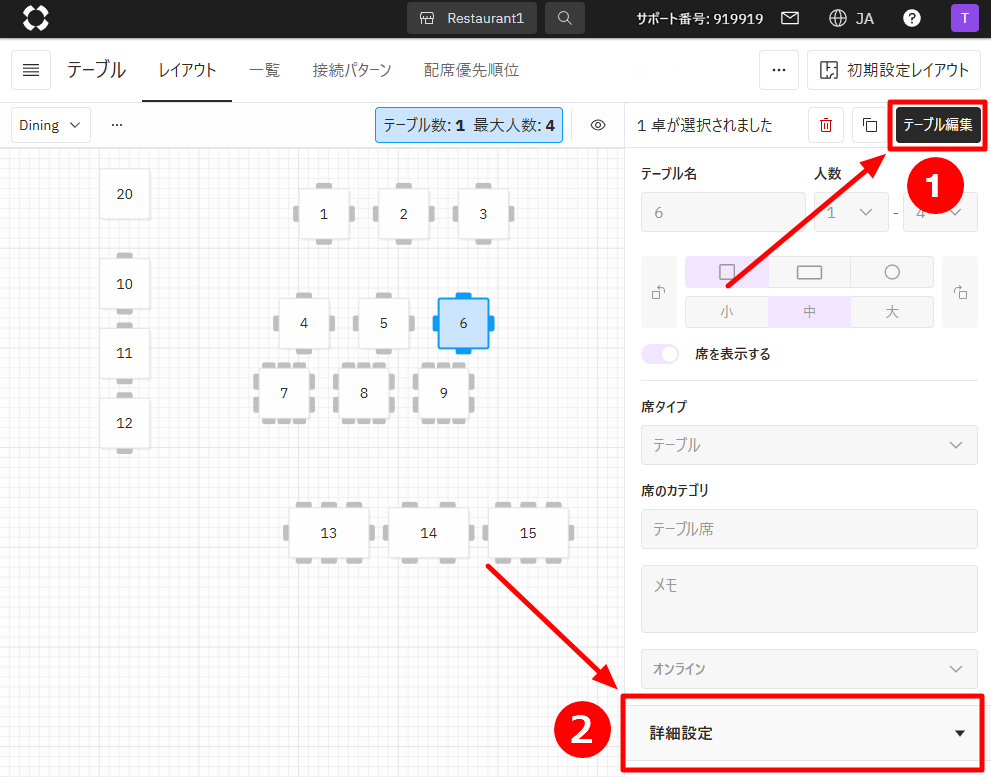The height and width of the screenshot is (777, 991).
Task: Click the app logo icon
Action: [35, 18]
